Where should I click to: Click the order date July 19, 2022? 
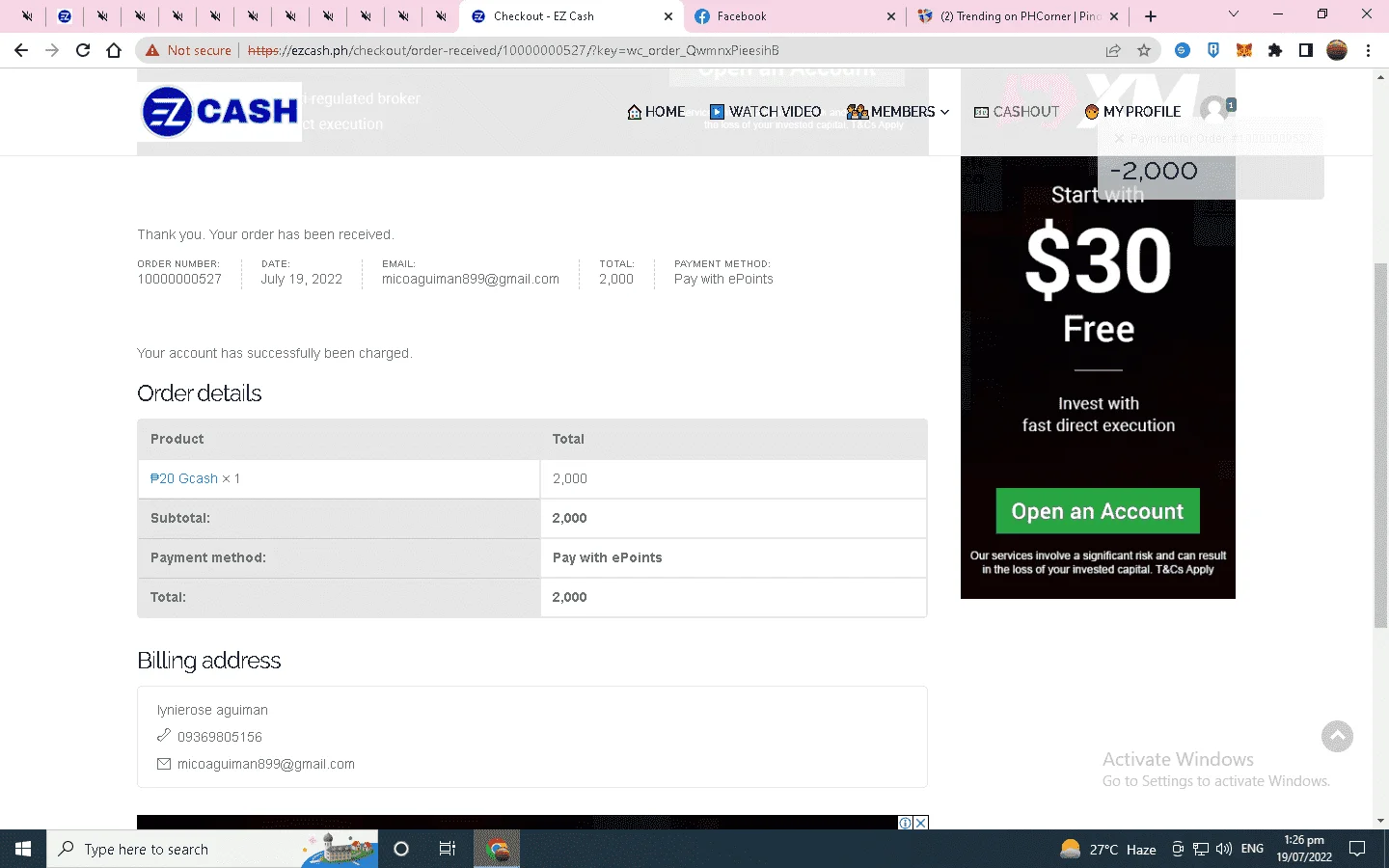coord(302,280)
